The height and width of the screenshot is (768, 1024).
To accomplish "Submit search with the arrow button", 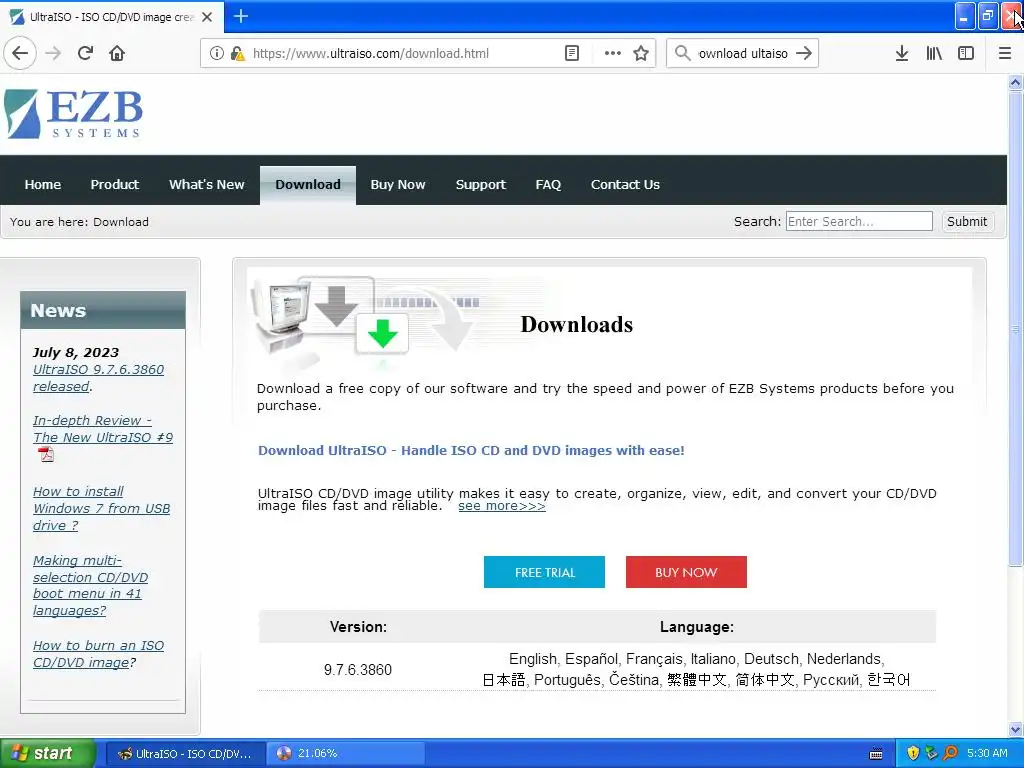I will point(805,54).
